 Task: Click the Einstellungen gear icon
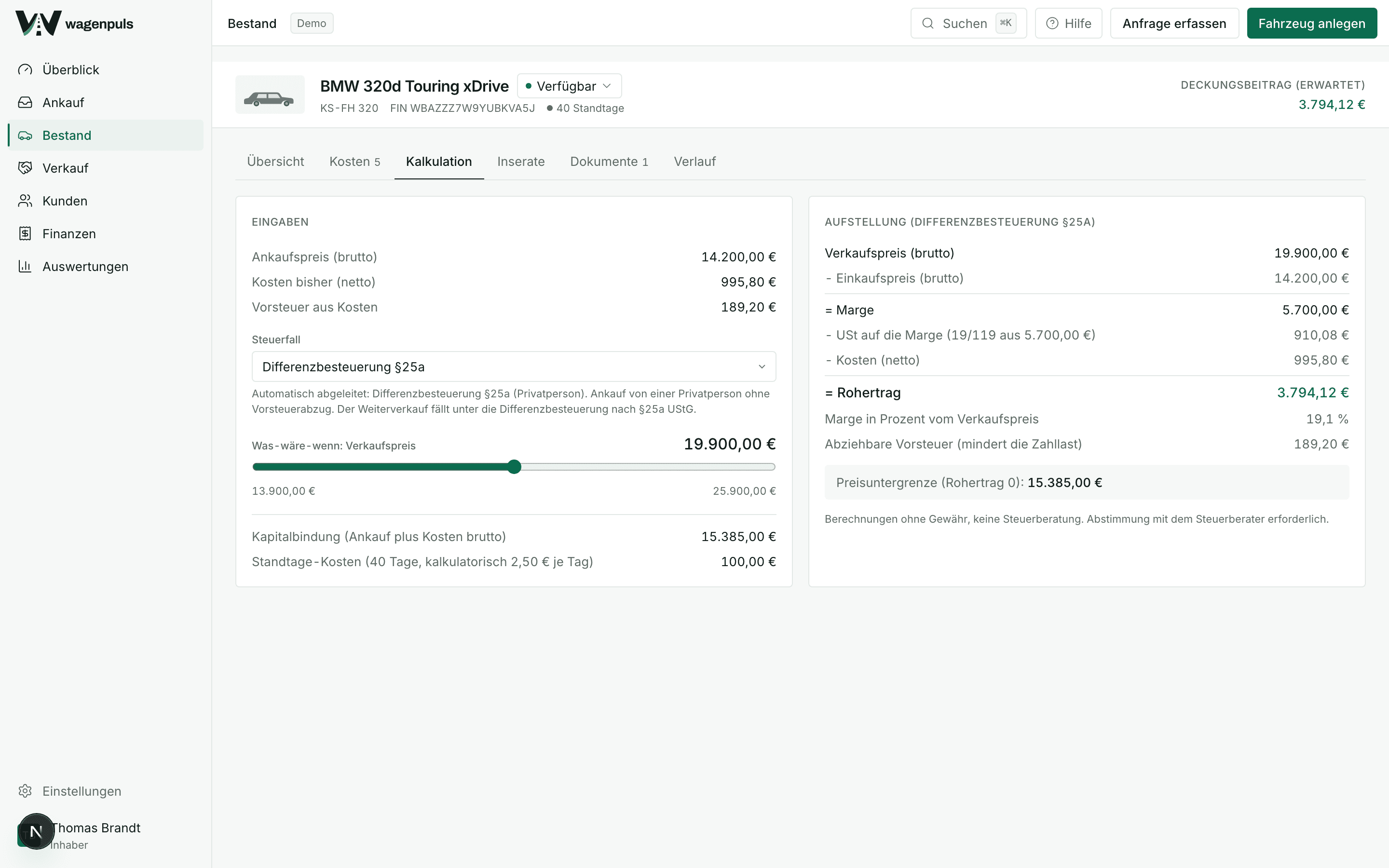coord(25,791)
